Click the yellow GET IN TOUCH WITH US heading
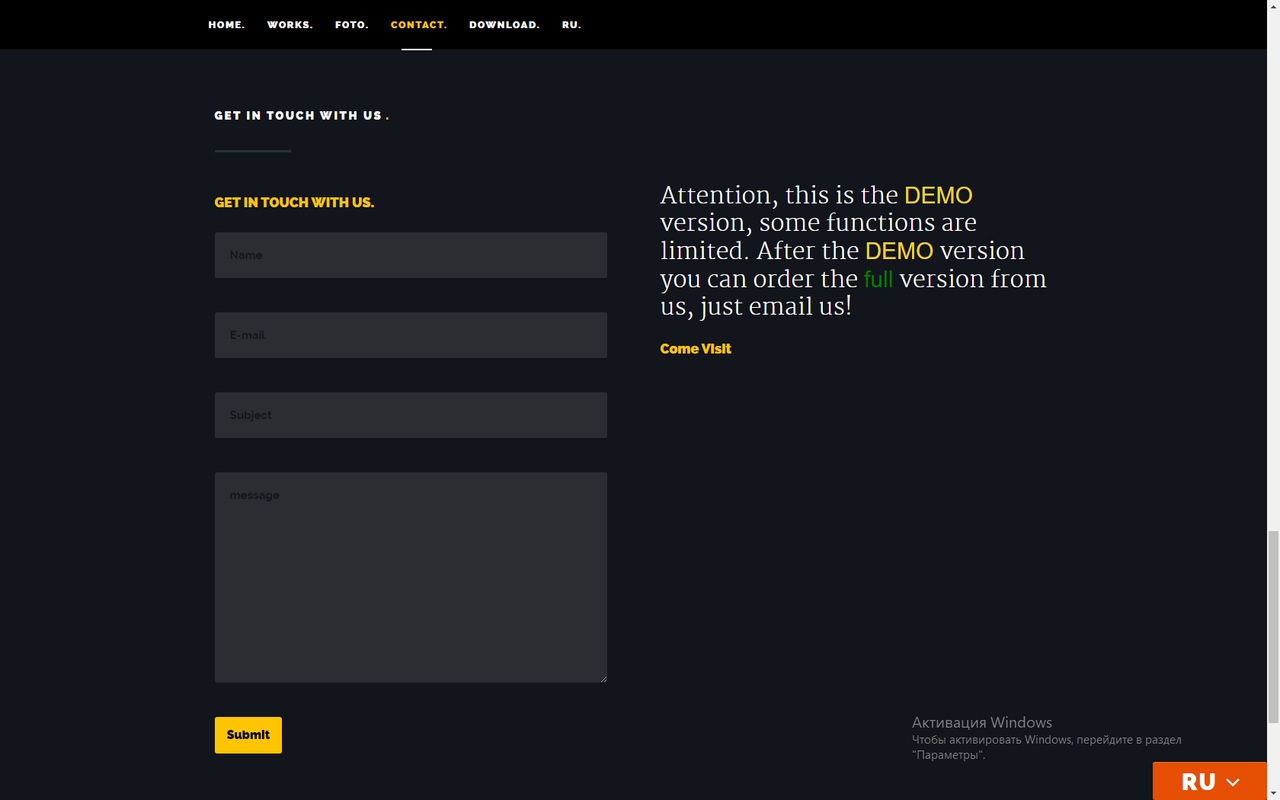The width and height of the screenshot is (1280, 800). tap(294, 203)
